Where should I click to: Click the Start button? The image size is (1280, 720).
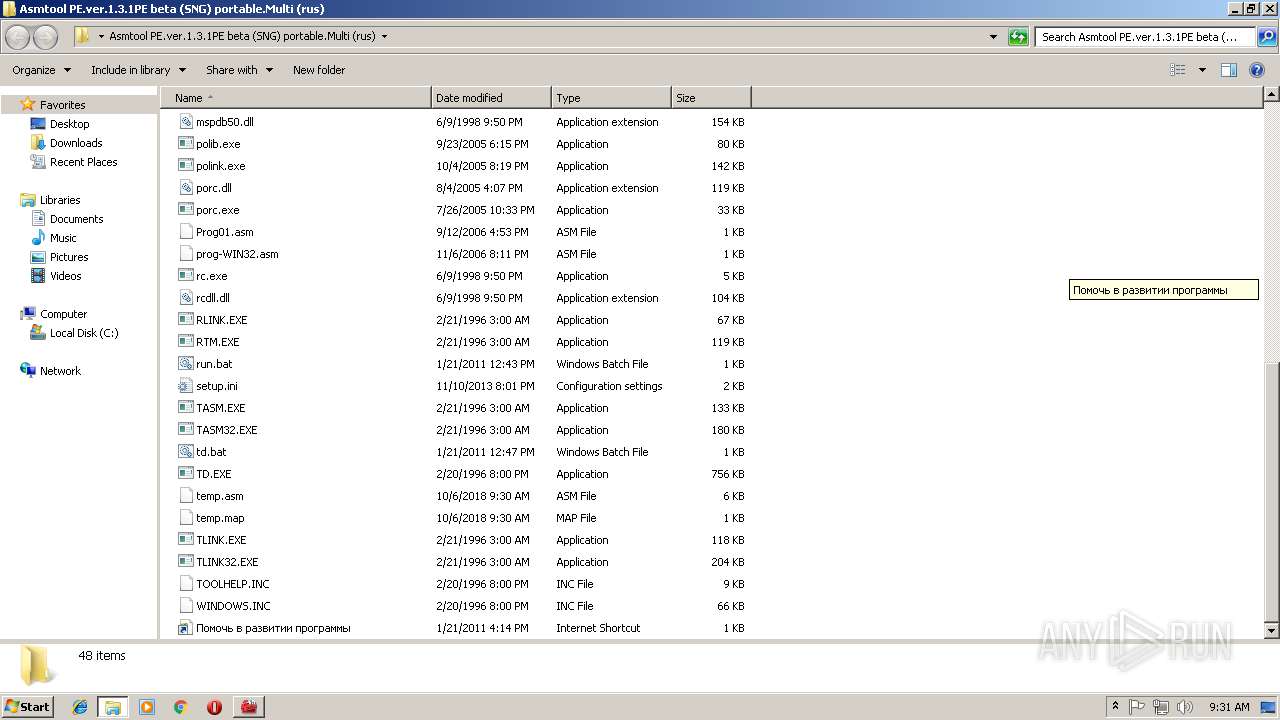point(28,707)
